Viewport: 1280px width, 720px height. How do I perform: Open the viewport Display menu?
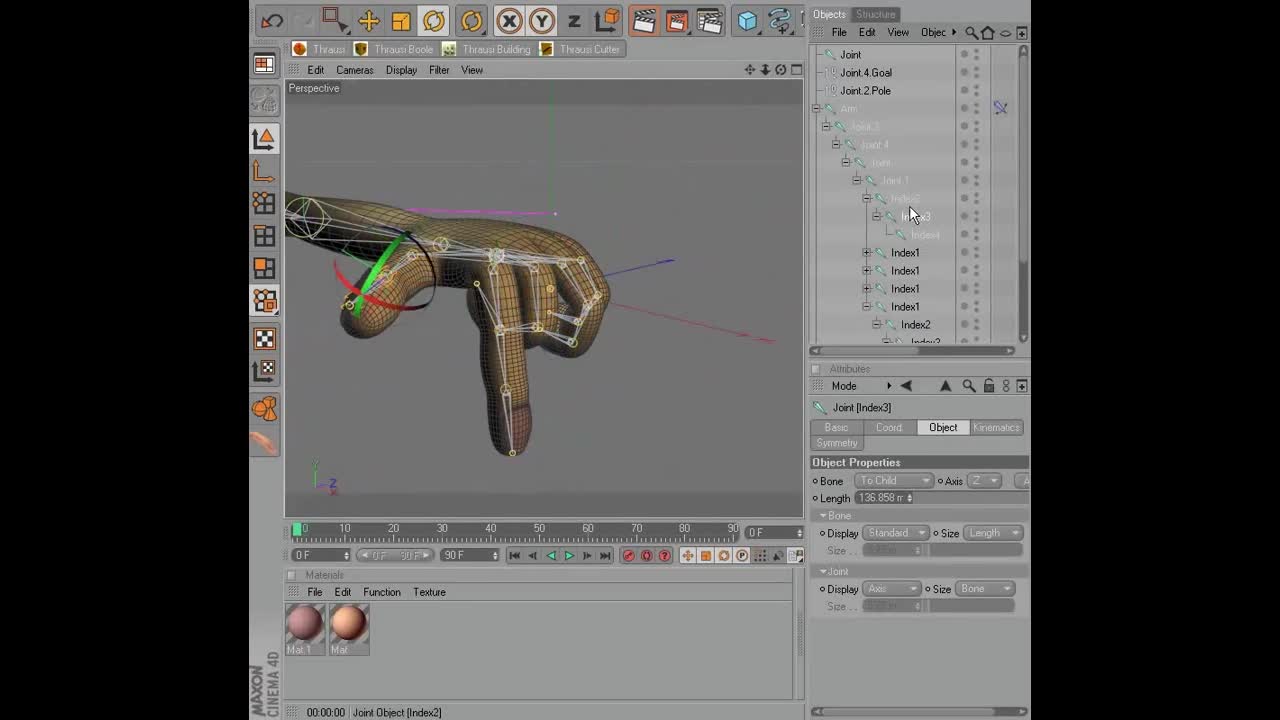(x=401, y=70)
